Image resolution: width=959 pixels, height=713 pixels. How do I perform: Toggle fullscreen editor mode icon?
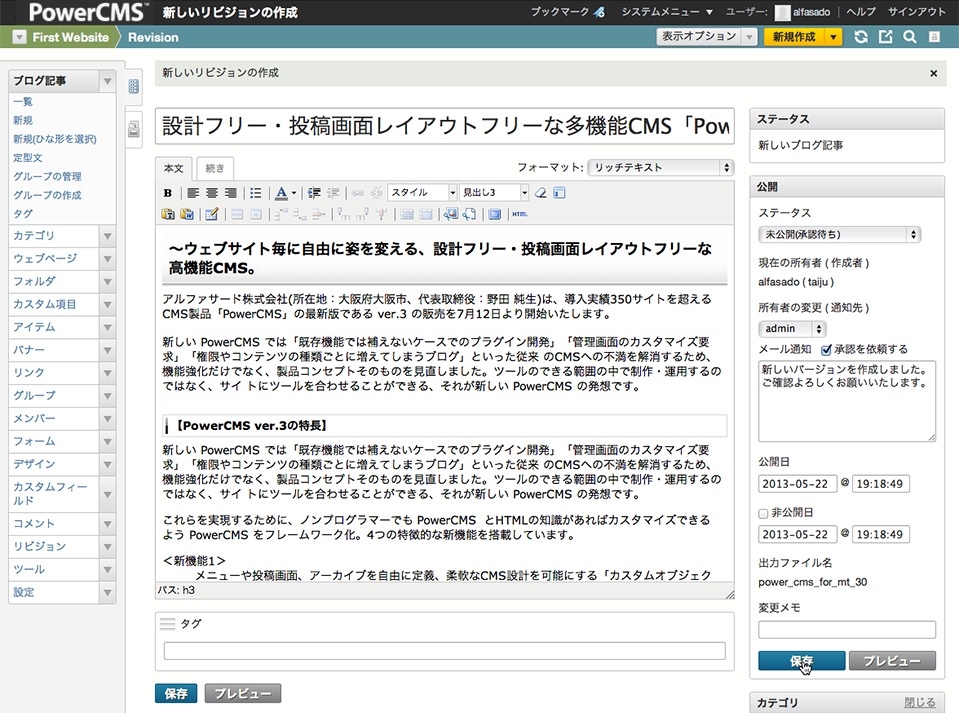[494, 214]
